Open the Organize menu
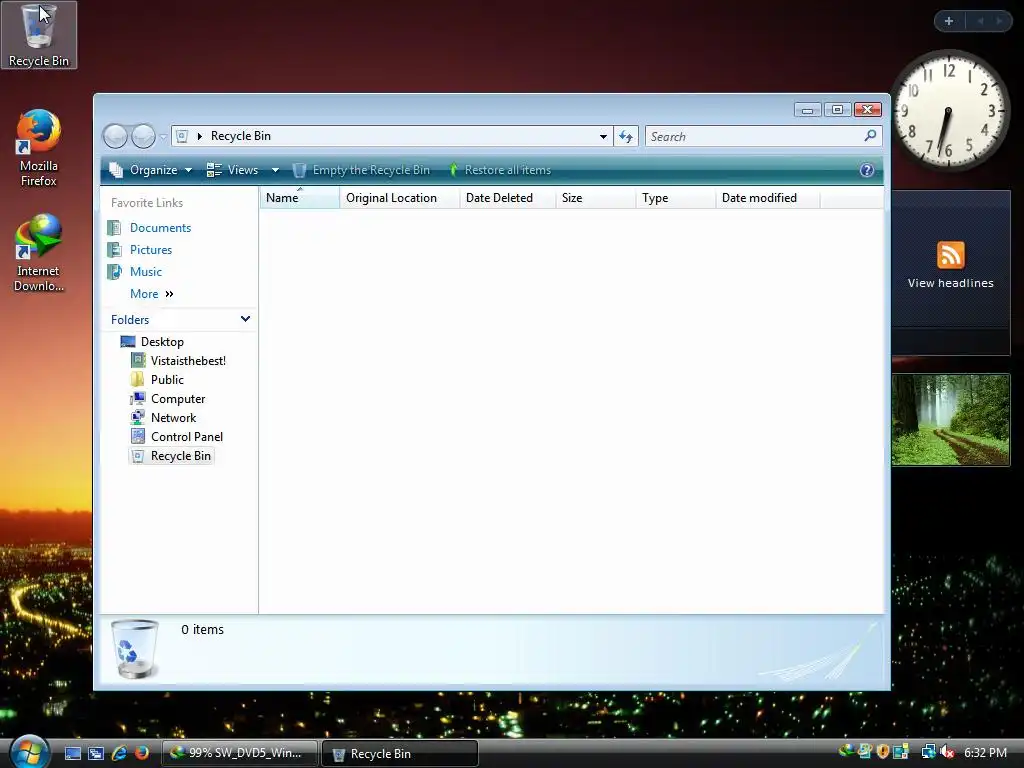This screenshot has width=1024, height=768. [151, 170]
